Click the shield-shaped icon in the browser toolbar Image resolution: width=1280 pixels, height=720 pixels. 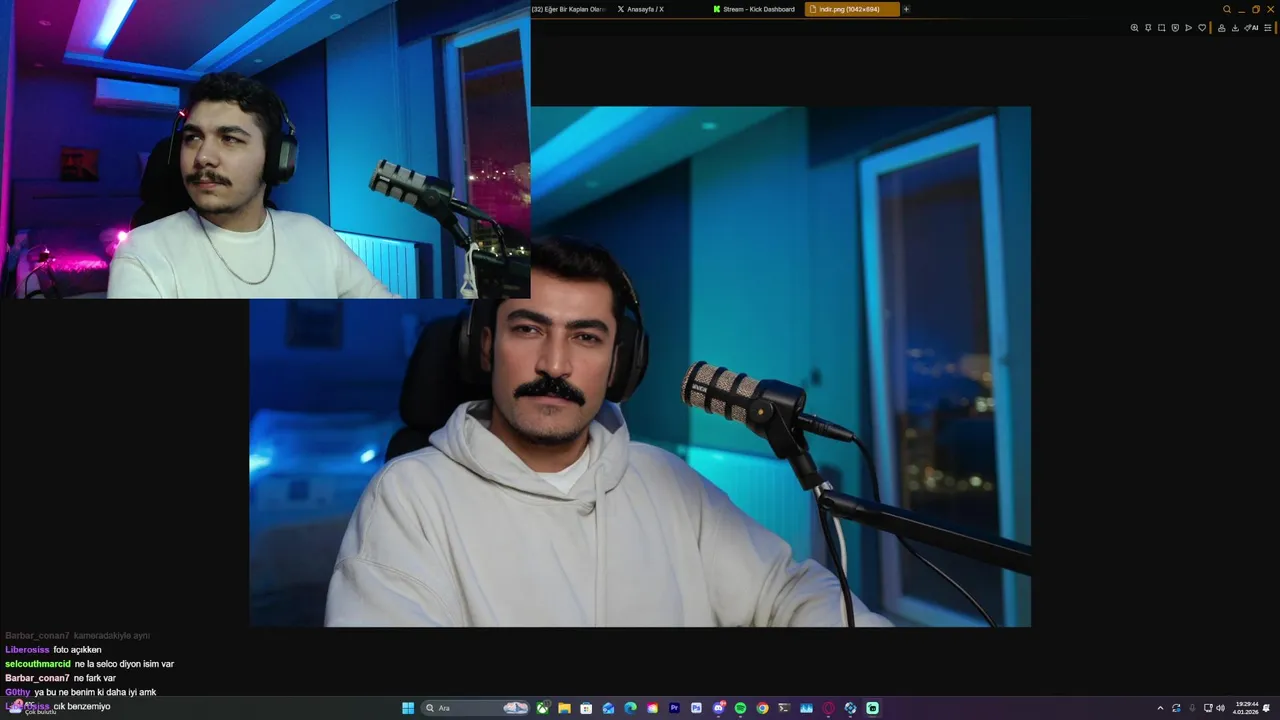[1175, 28]
